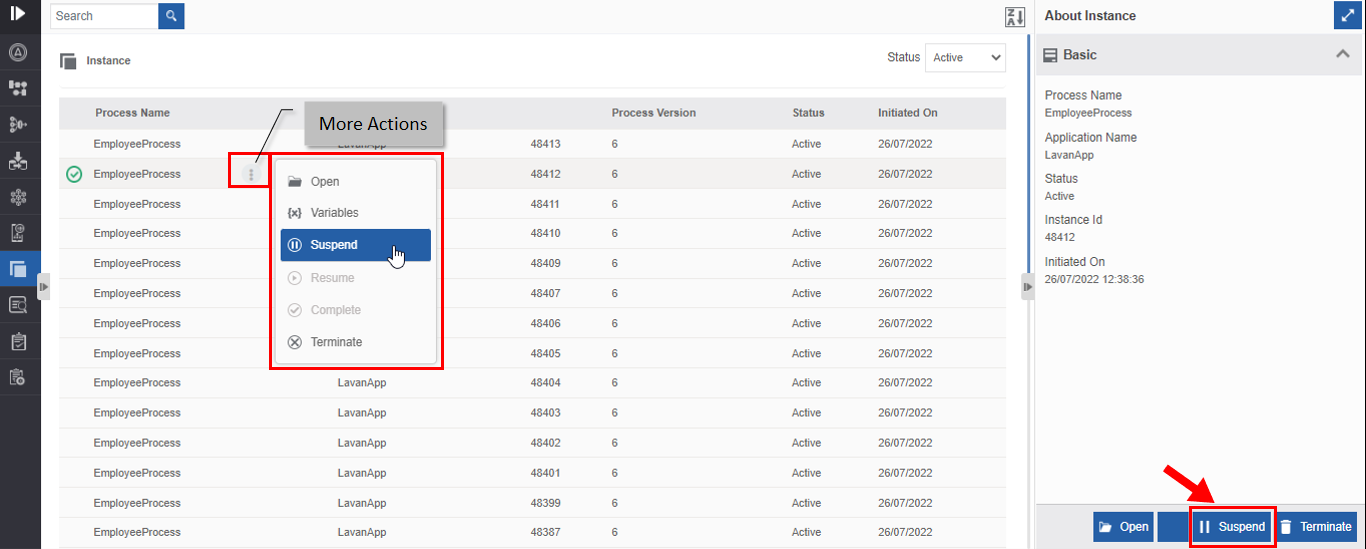Viewport: 1366px width, 549px height.
Task: Open the list search icon in sidebar
Action: (x=18, y=305)
